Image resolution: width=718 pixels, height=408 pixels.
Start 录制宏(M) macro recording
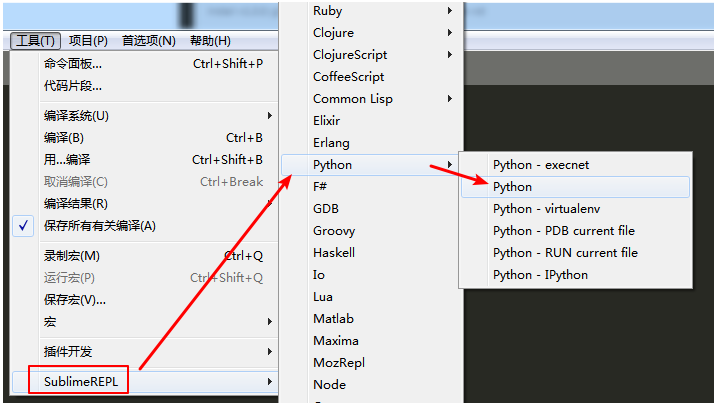tap(72, 255)
